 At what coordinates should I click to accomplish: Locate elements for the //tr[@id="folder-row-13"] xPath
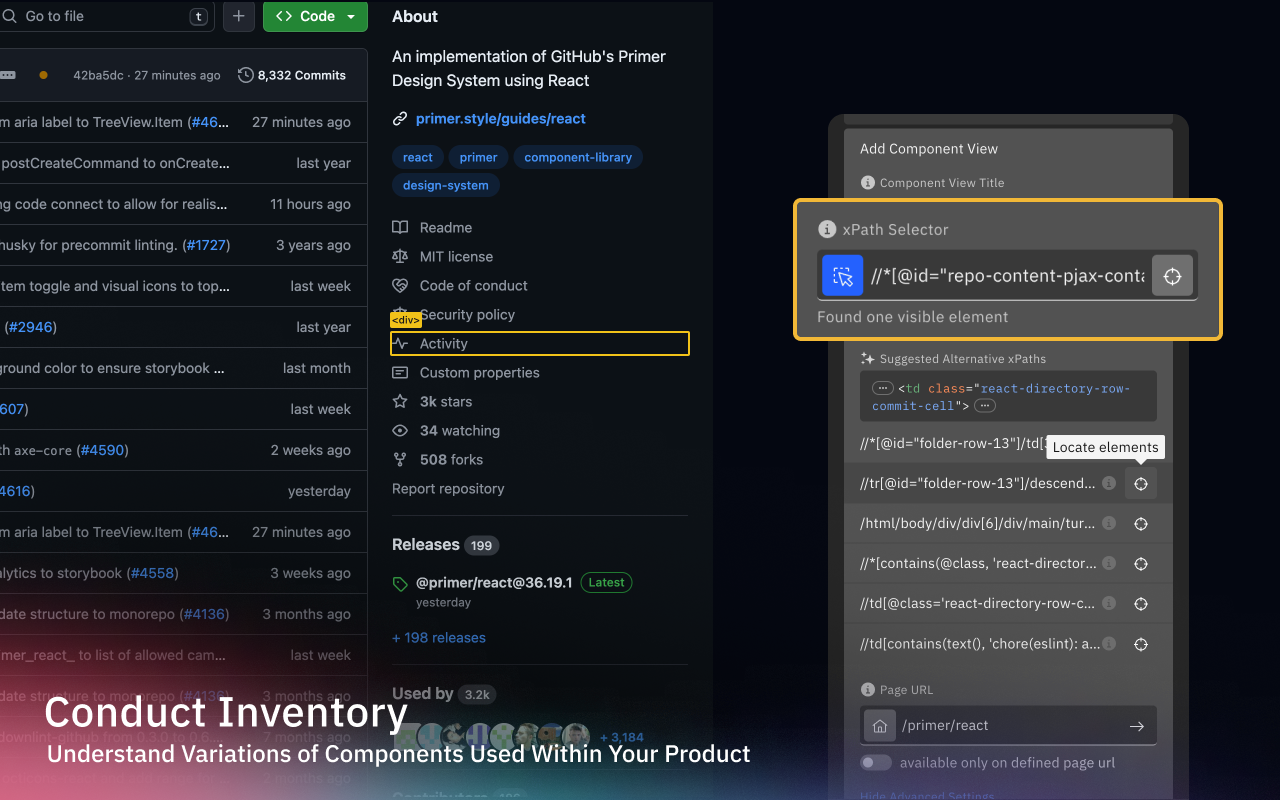[x=1140, y=484]
